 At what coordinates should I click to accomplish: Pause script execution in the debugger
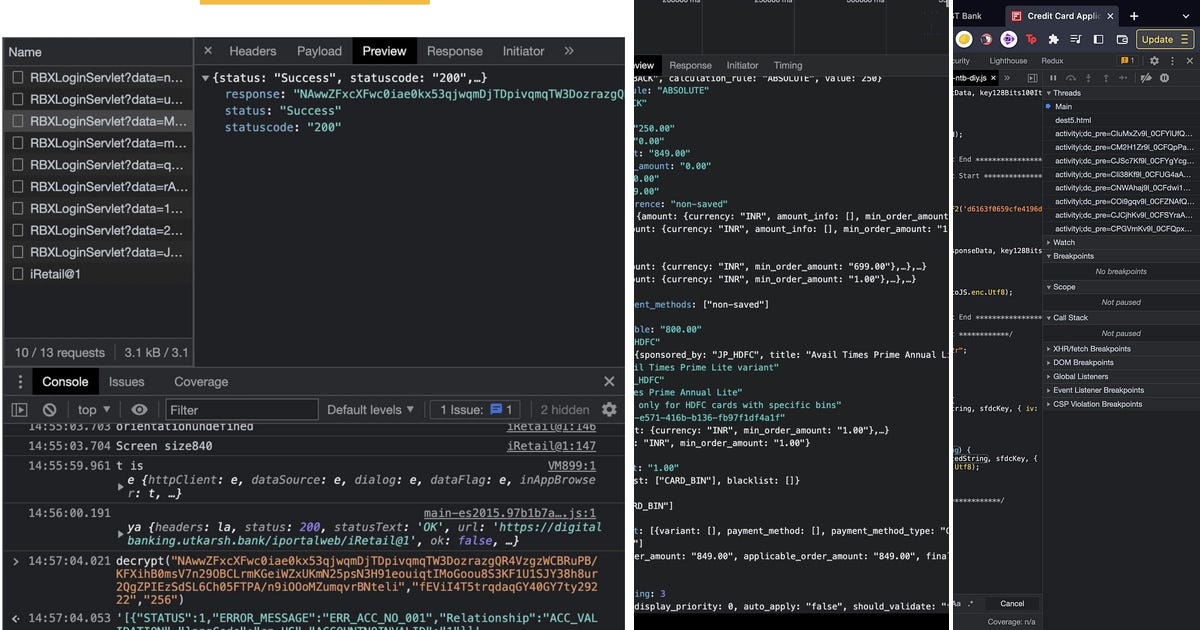[1053, 78]
